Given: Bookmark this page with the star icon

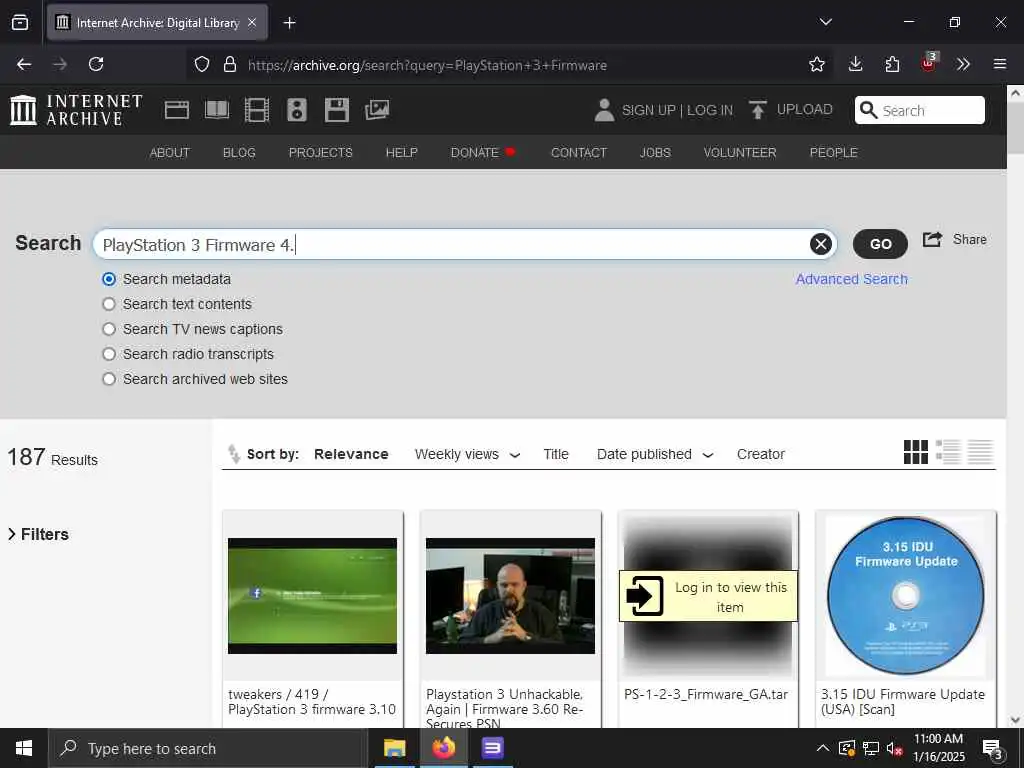Looking at the screenshot, I should pyautogui.click(x=816, y=64).
